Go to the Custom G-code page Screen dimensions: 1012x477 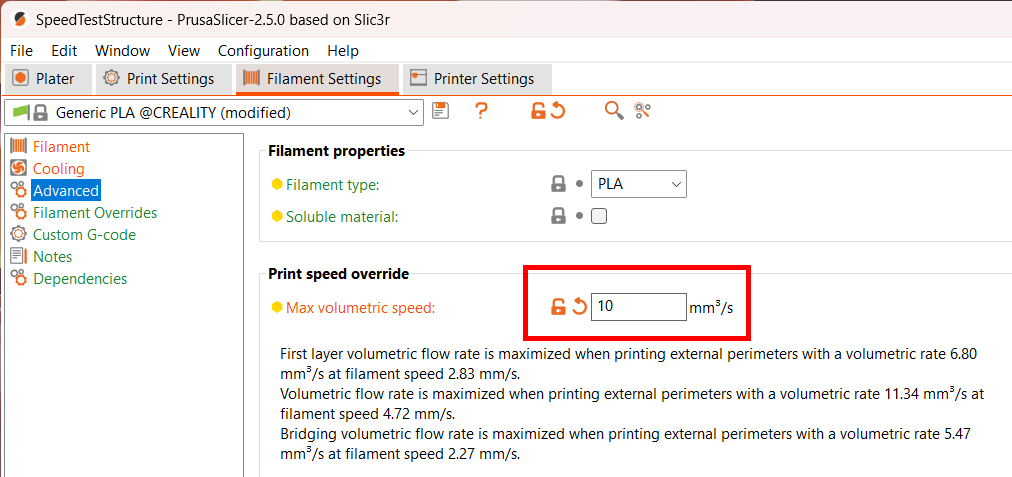(84, 235)
